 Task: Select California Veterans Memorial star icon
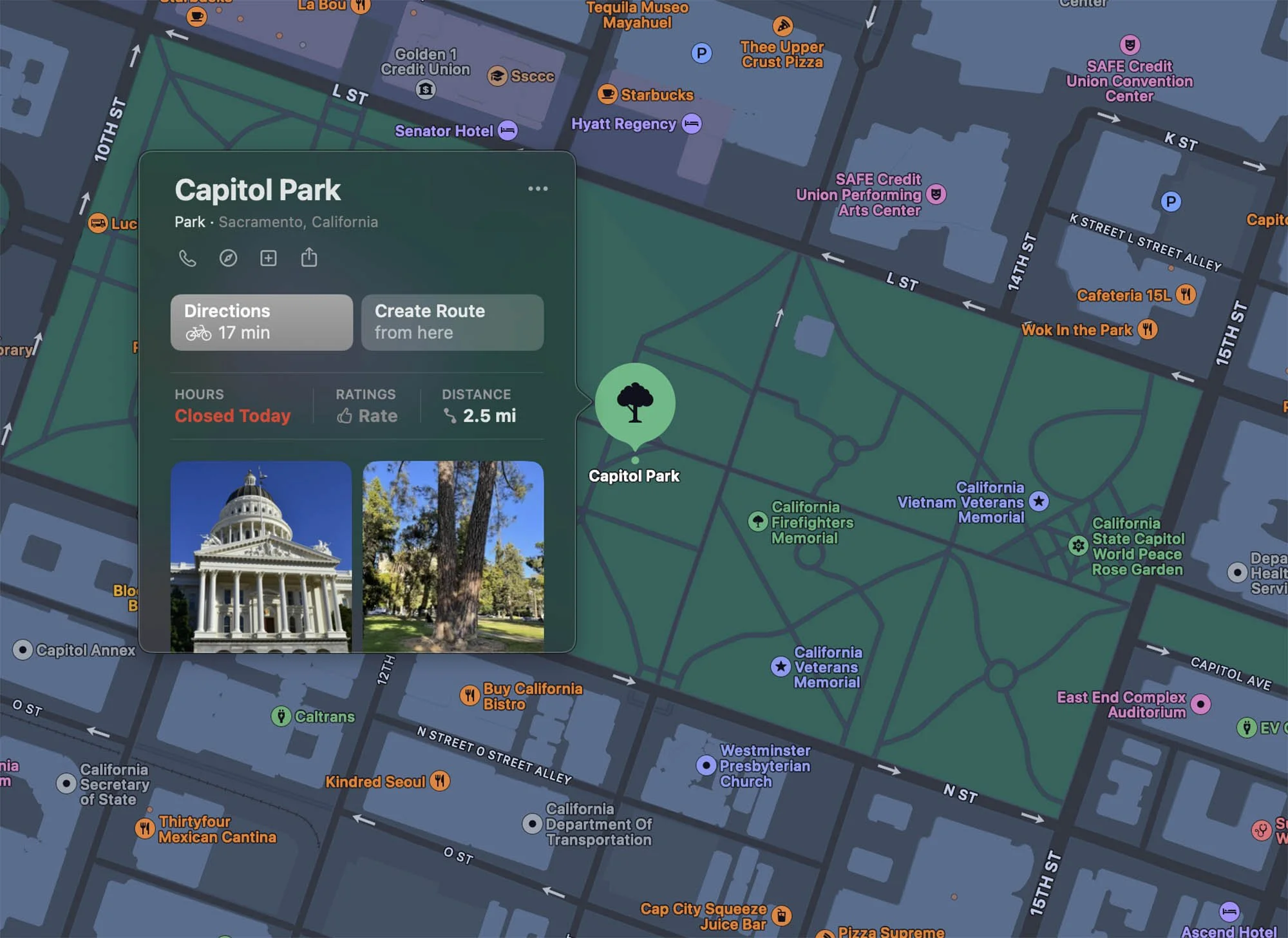[x=781, y=667]
